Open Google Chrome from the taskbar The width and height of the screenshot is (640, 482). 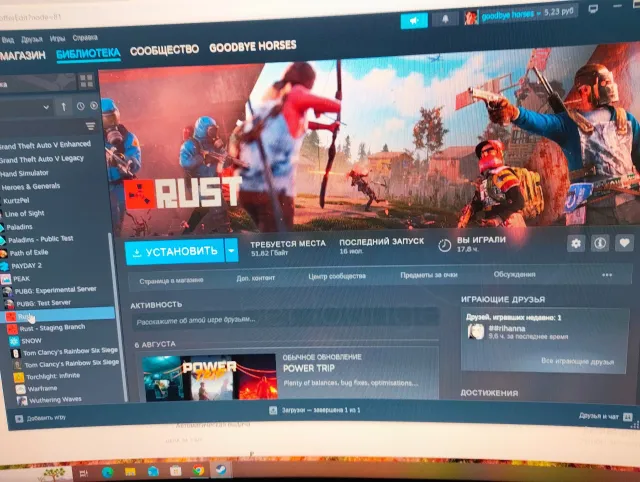coord(199,471)
